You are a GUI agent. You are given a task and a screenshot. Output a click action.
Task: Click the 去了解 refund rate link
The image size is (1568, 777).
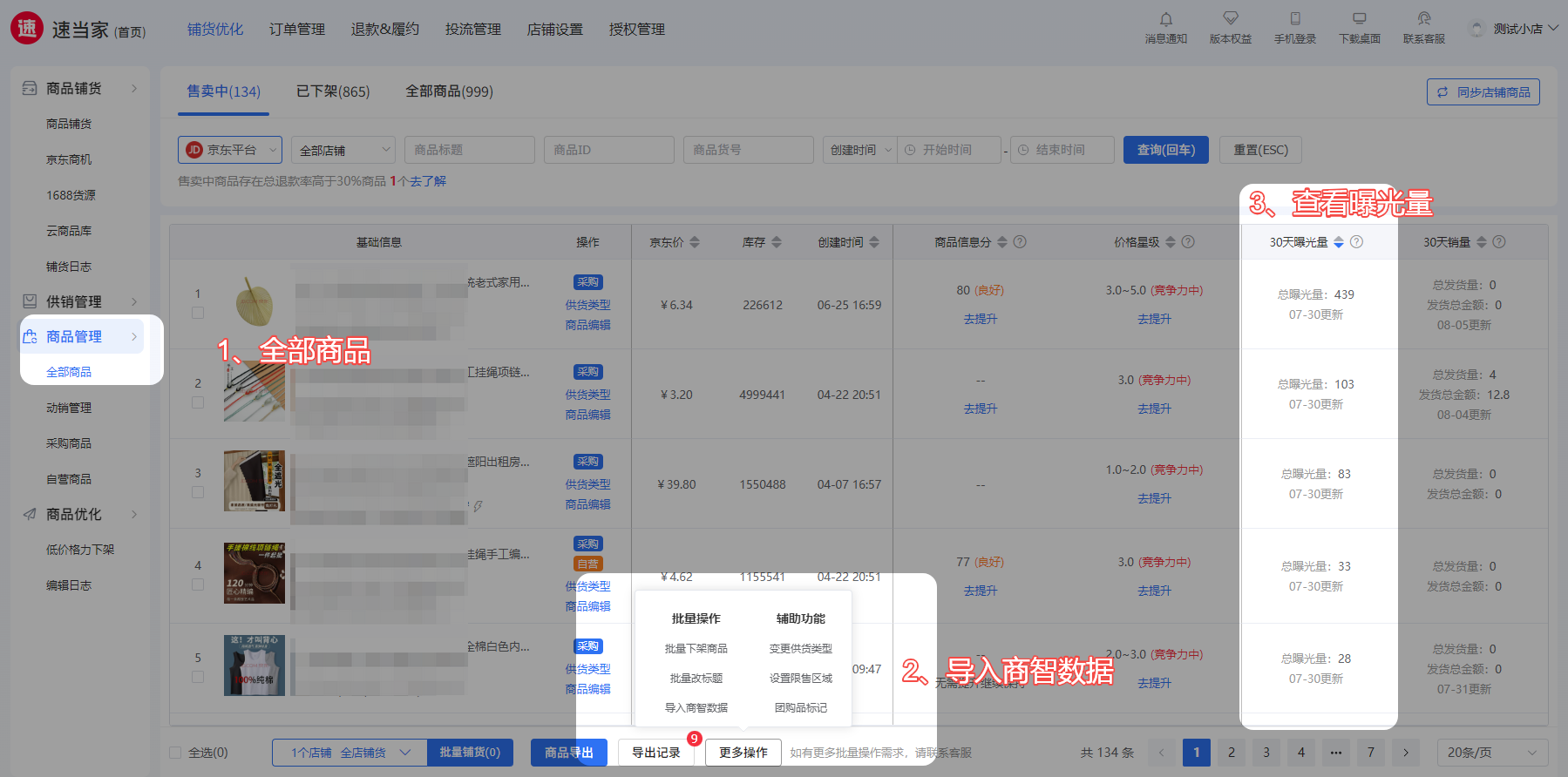(428, 181)
